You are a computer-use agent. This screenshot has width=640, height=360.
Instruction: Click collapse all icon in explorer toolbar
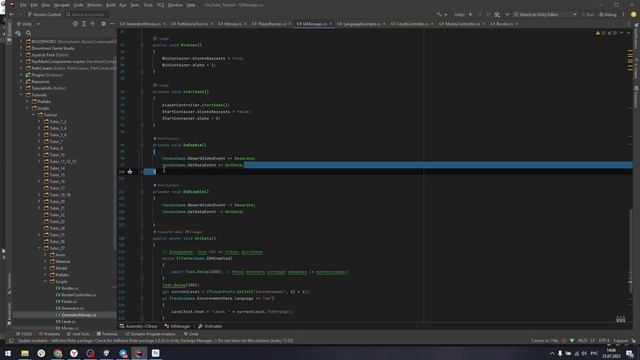coord(93,24)
